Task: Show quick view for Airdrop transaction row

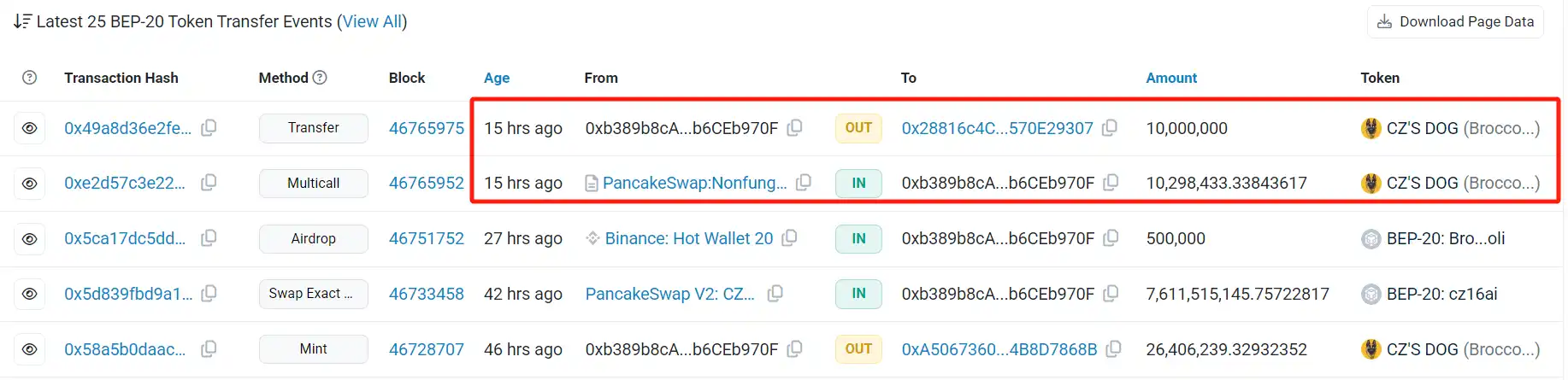Action: click(30, 239)
